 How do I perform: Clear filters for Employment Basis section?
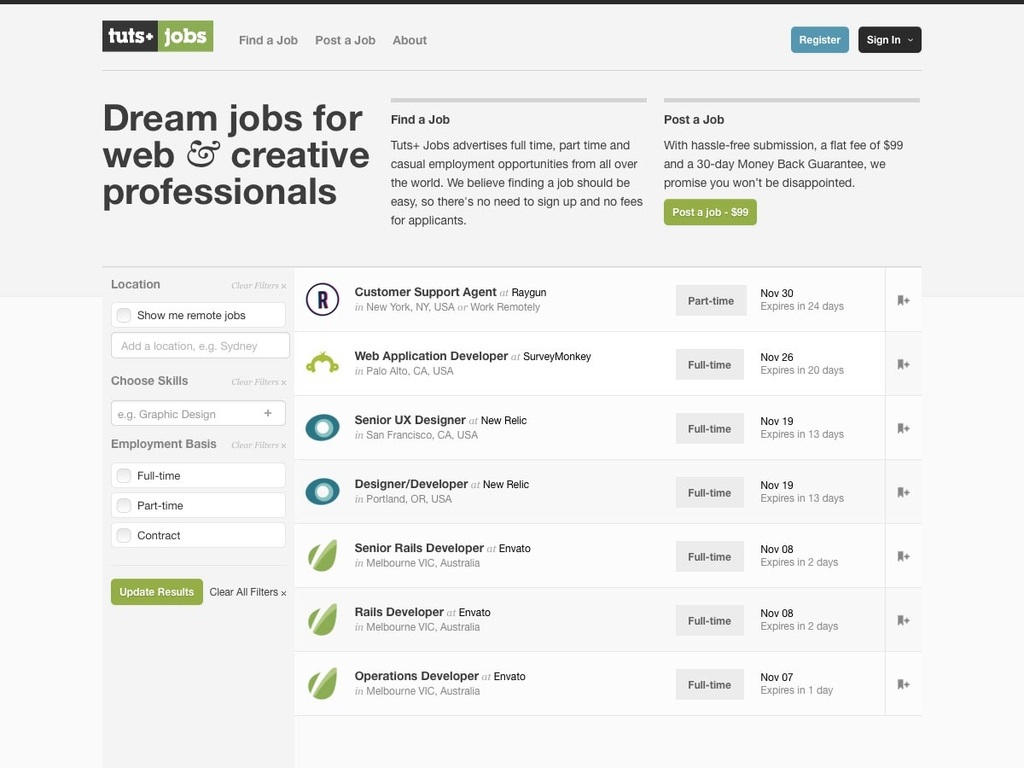(x=259, y=445)
